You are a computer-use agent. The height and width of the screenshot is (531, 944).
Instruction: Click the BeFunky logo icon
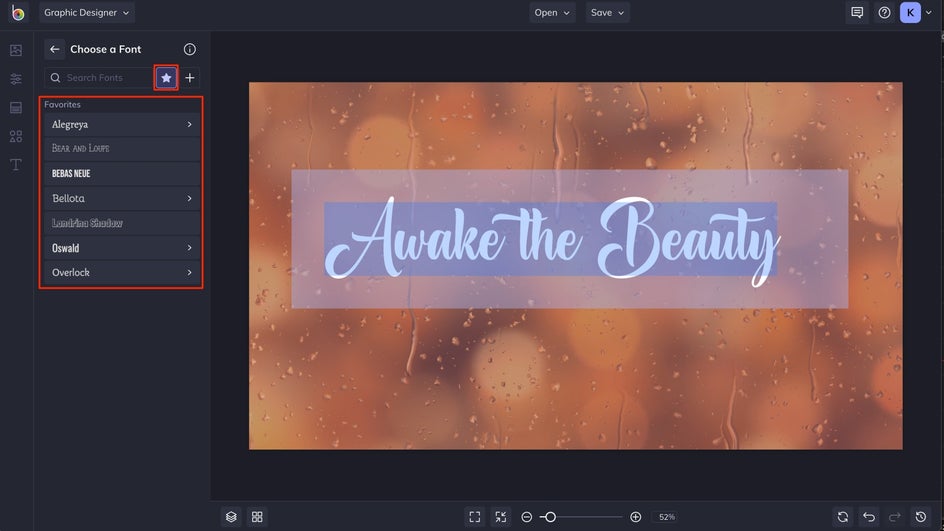(17, 13)
